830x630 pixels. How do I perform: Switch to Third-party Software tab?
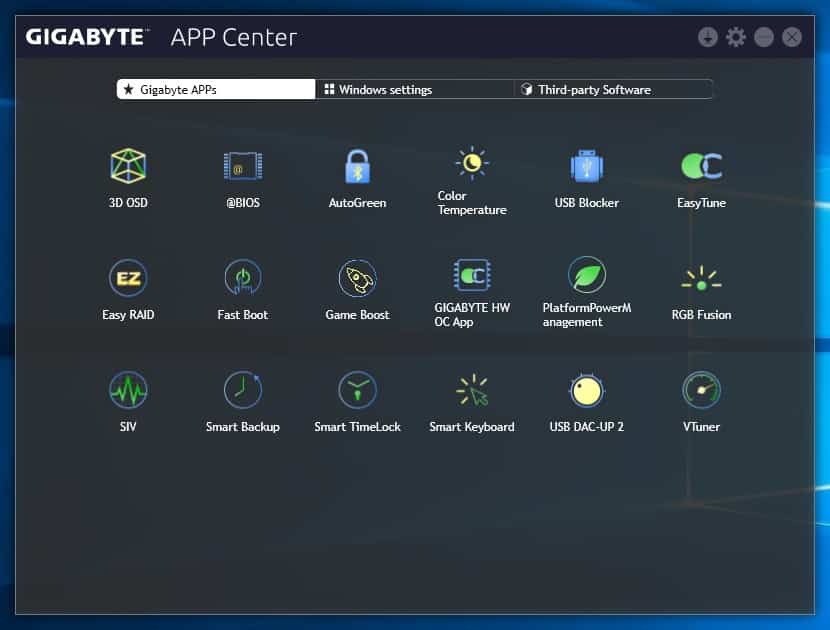[613, 89]
